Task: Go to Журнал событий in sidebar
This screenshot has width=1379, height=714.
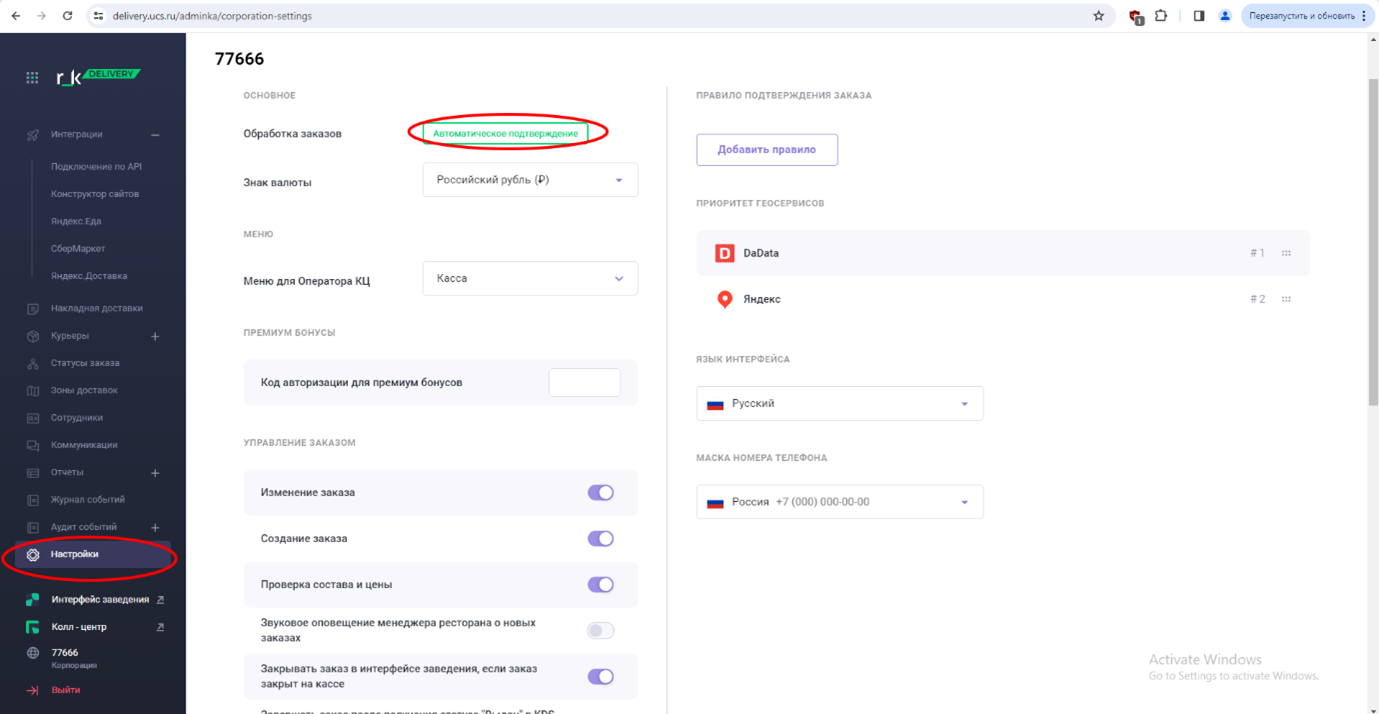Action: pyautogui.click(x=88, y=499)
